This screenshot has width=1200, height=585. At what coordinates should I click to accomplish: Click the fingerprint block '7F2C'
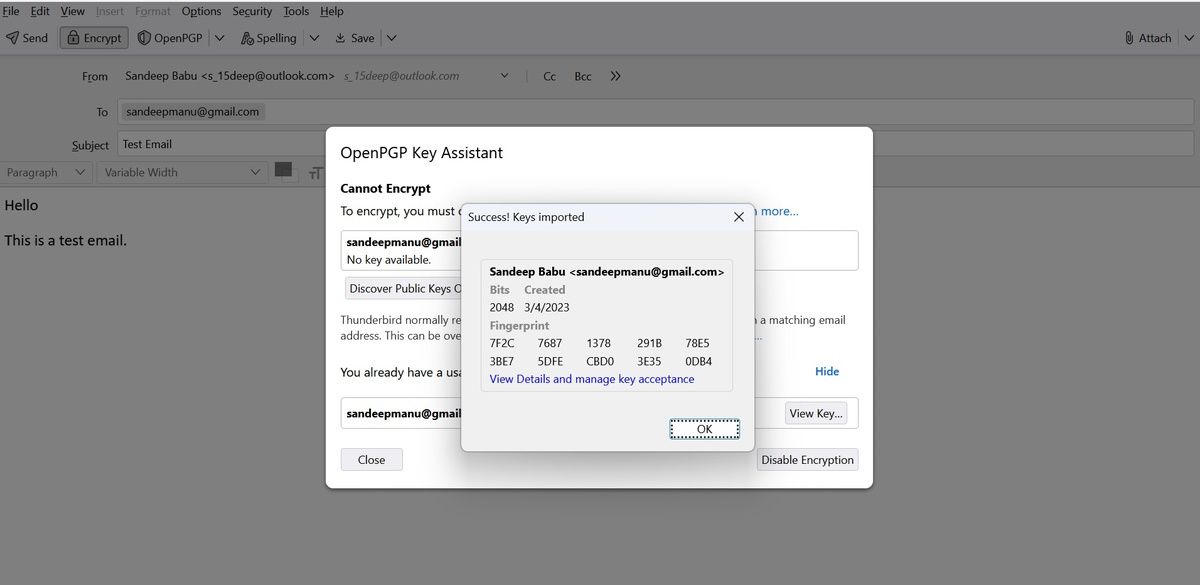(x=502, y=343)
